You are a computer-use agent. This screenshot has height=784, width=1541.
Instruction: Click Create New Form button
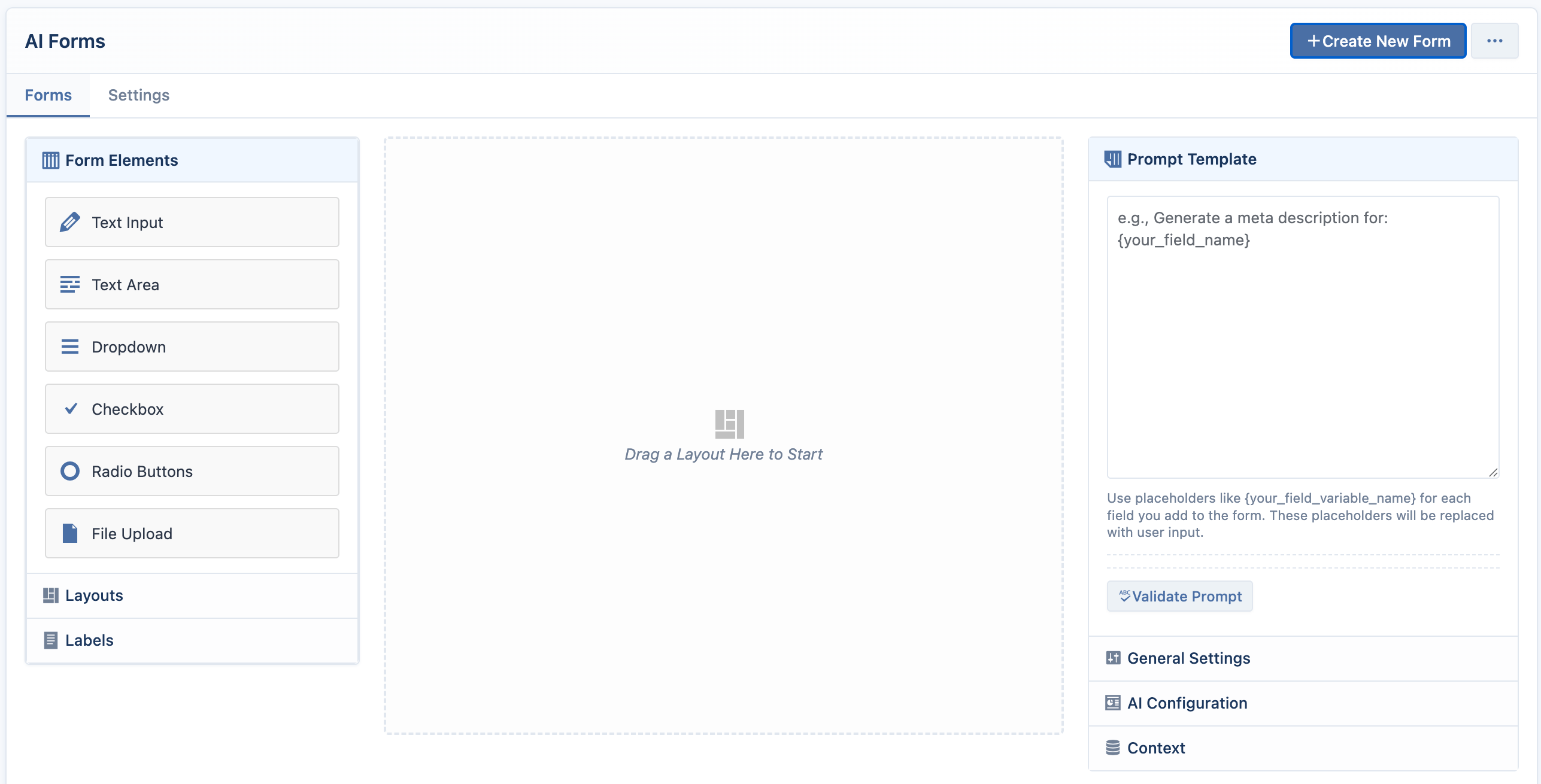pyautogui.click(x=1378, y=41)
